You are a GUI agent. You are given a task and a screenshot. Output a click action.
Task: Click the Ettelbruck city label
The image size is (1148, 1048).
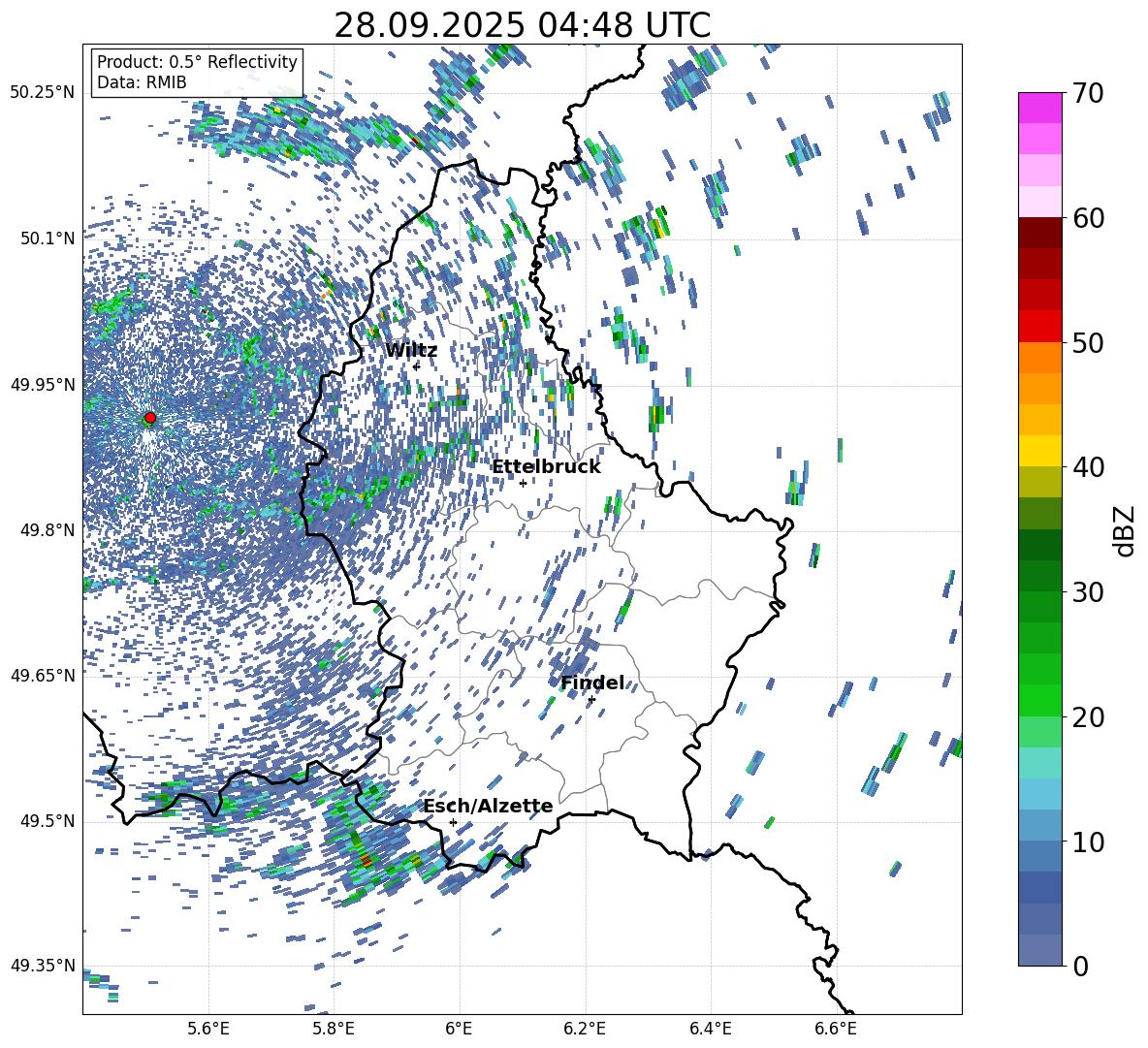(x=546, y=467)
